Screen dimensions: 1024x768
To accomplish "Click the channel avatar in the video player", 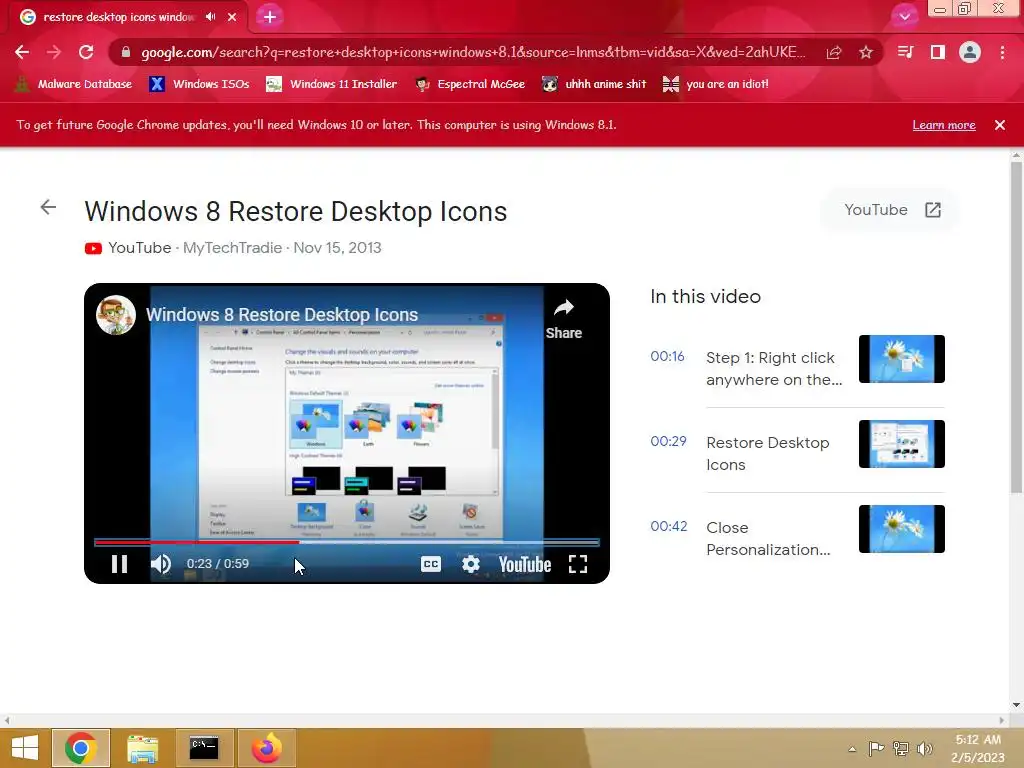I will click(116, 315).
